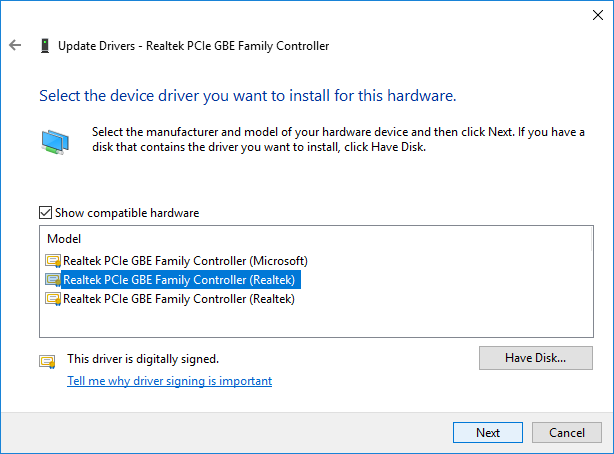Image resolution: width=614 pixels, height=454 pixels.
Task: Select the highlighted Realtek controller (Realtek) entry
Action: click(180, 280)
